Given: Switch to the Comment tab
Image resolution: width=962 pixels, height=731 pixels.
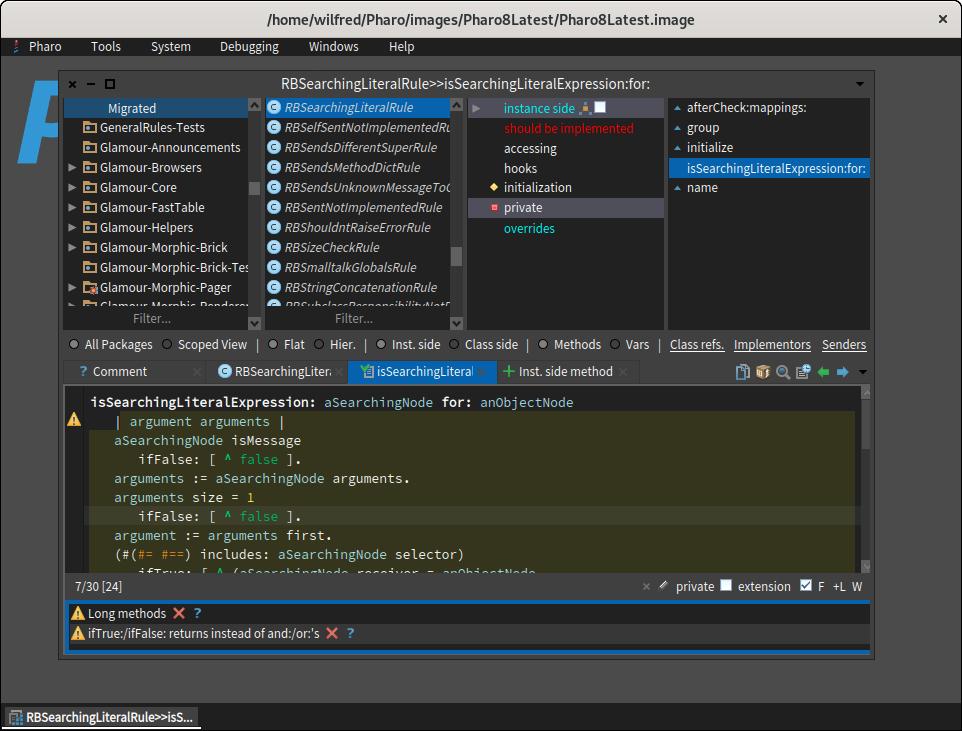Looking at the screenshot, I should (119, 372).
